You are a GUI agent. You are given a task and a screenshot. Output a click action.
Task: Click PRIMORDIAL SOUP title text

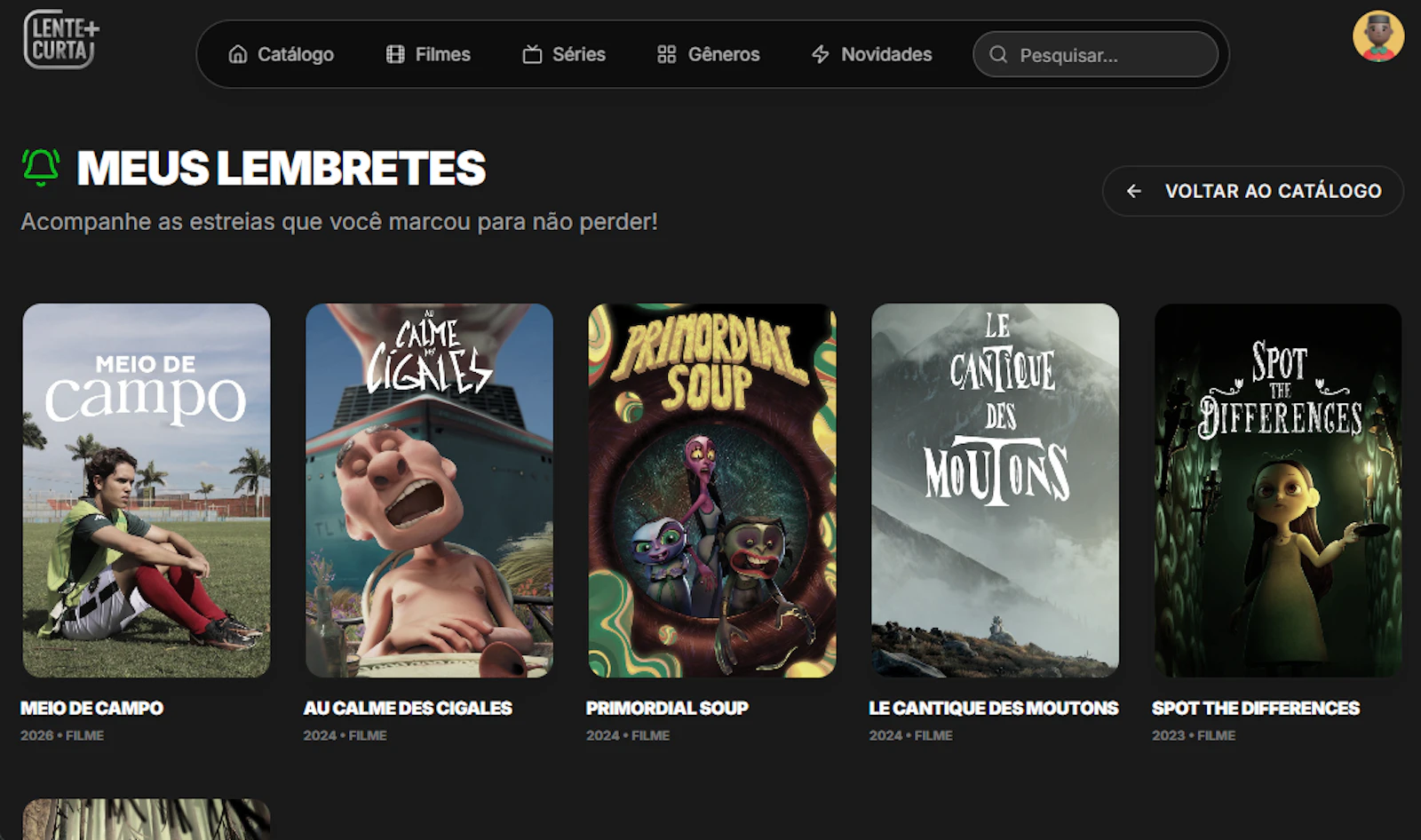tap(667, 708)
